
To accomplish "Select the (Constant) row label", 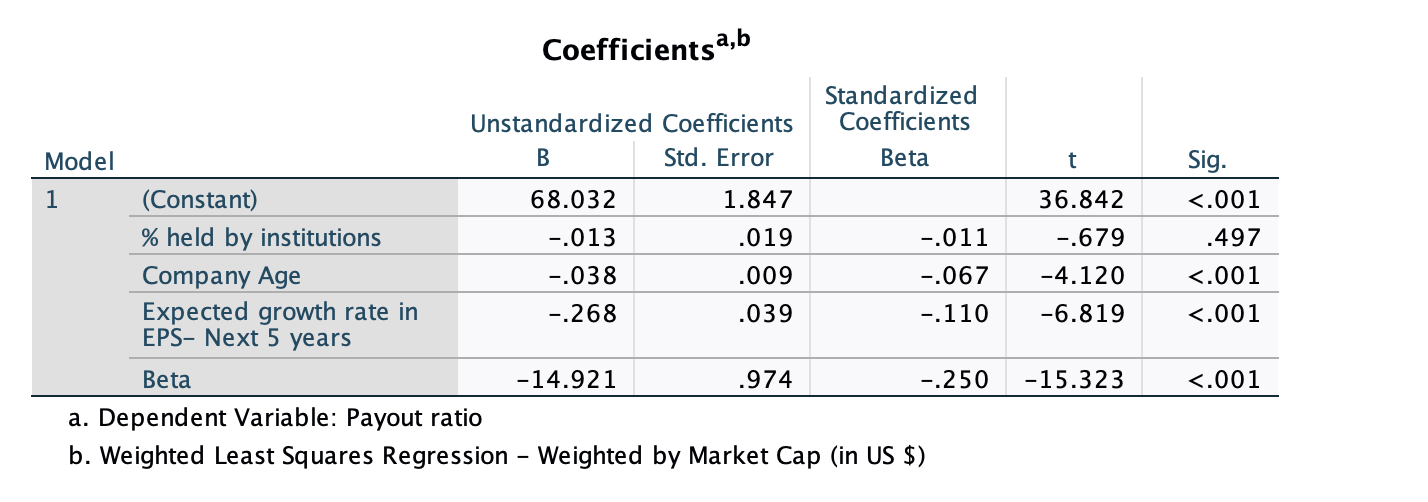I will pos(200,200).
